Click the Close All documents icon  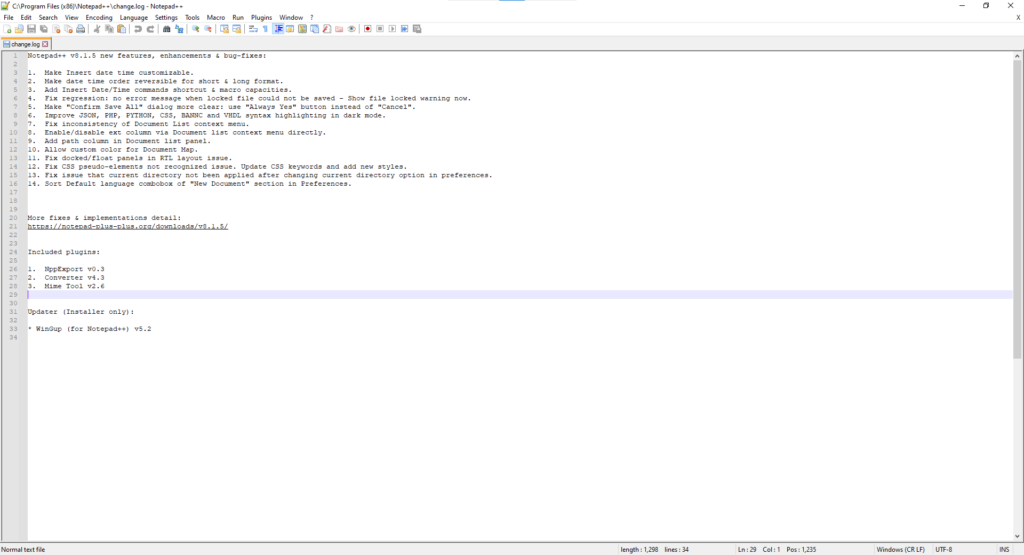coord(68,29)
